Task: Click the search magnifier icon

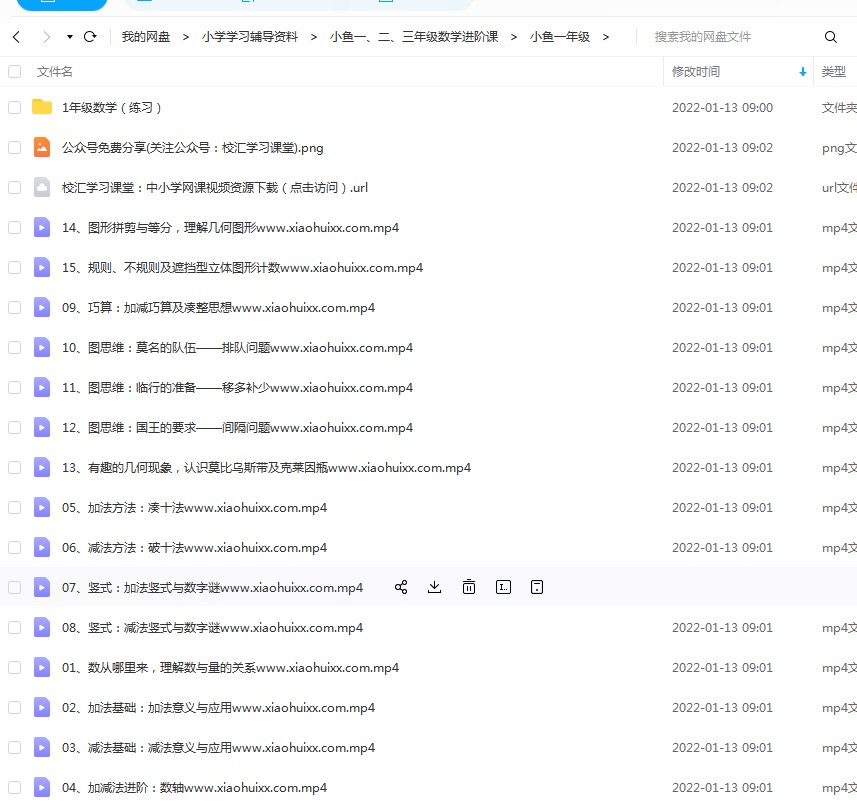Action: coord(831,37)
